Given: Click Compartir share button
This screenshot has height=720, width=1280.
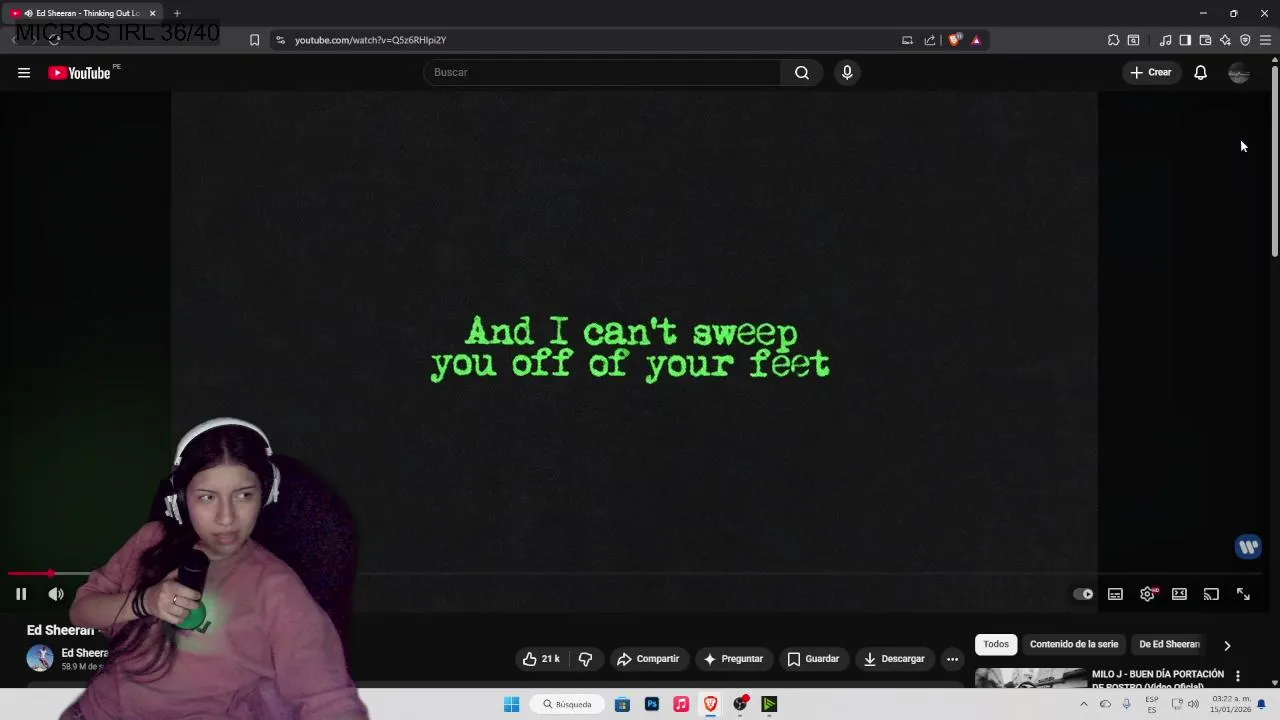Looking at the screenshot, I should [x=648, y=659].
